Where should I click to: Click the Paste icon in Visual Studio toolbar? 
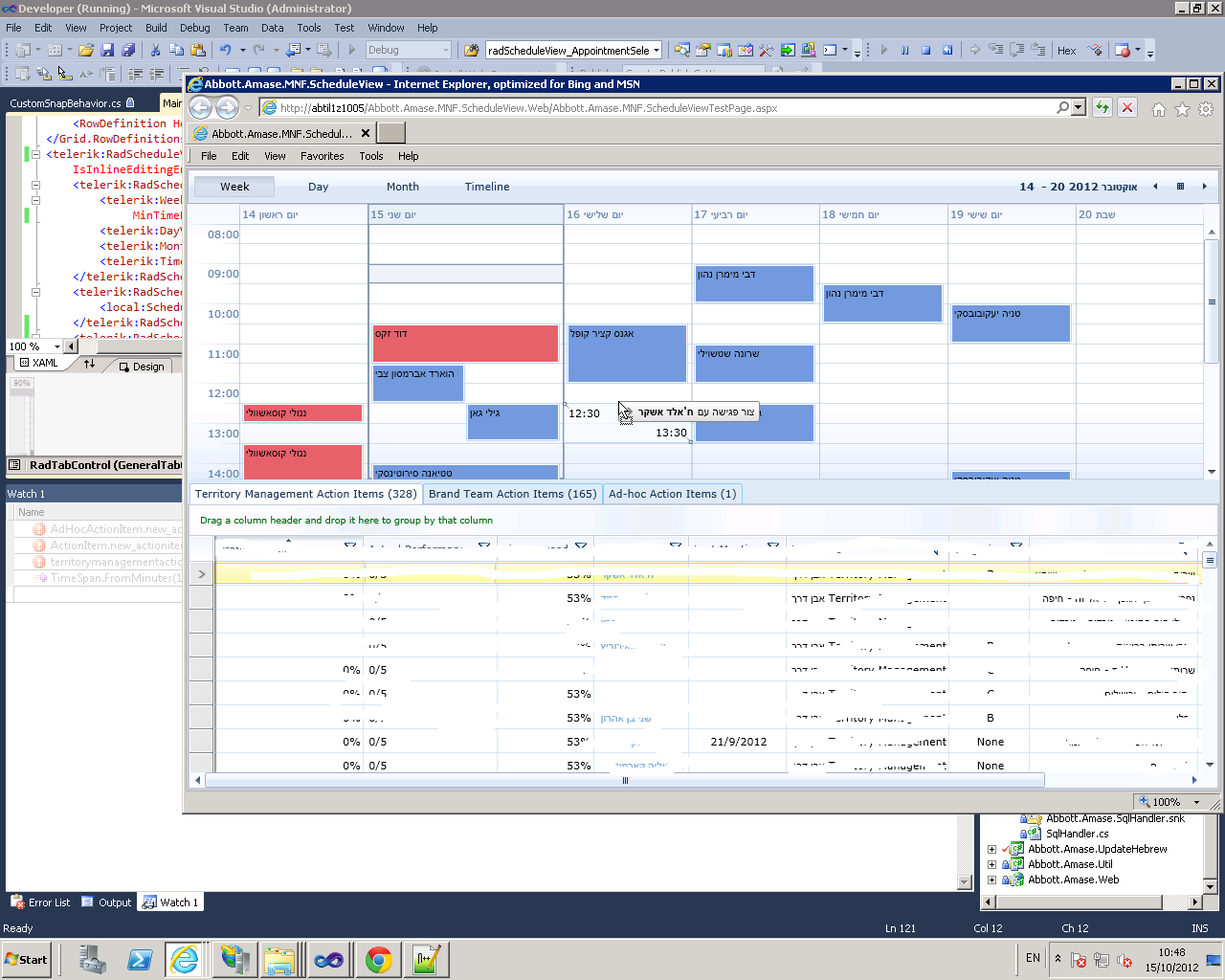click(x=198, y=50)
